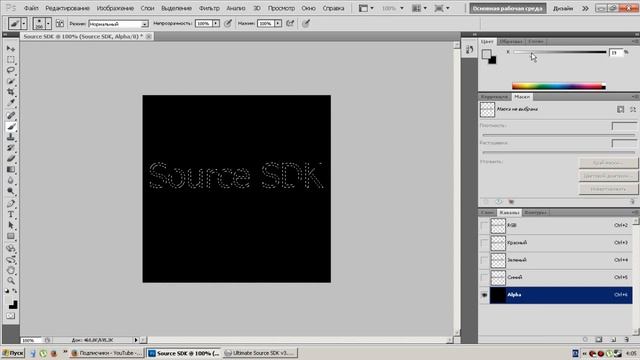Toggle tablet pressure for brush size
640x360 pixels.
306,24
